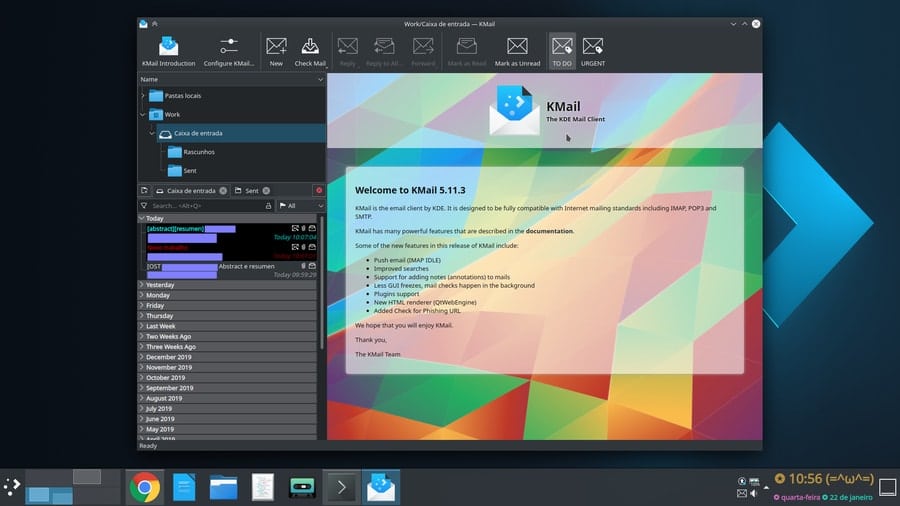The image size is (900, 506).
Task: Expand the Three Weeks Ago group
Action: tap(142, 347)
